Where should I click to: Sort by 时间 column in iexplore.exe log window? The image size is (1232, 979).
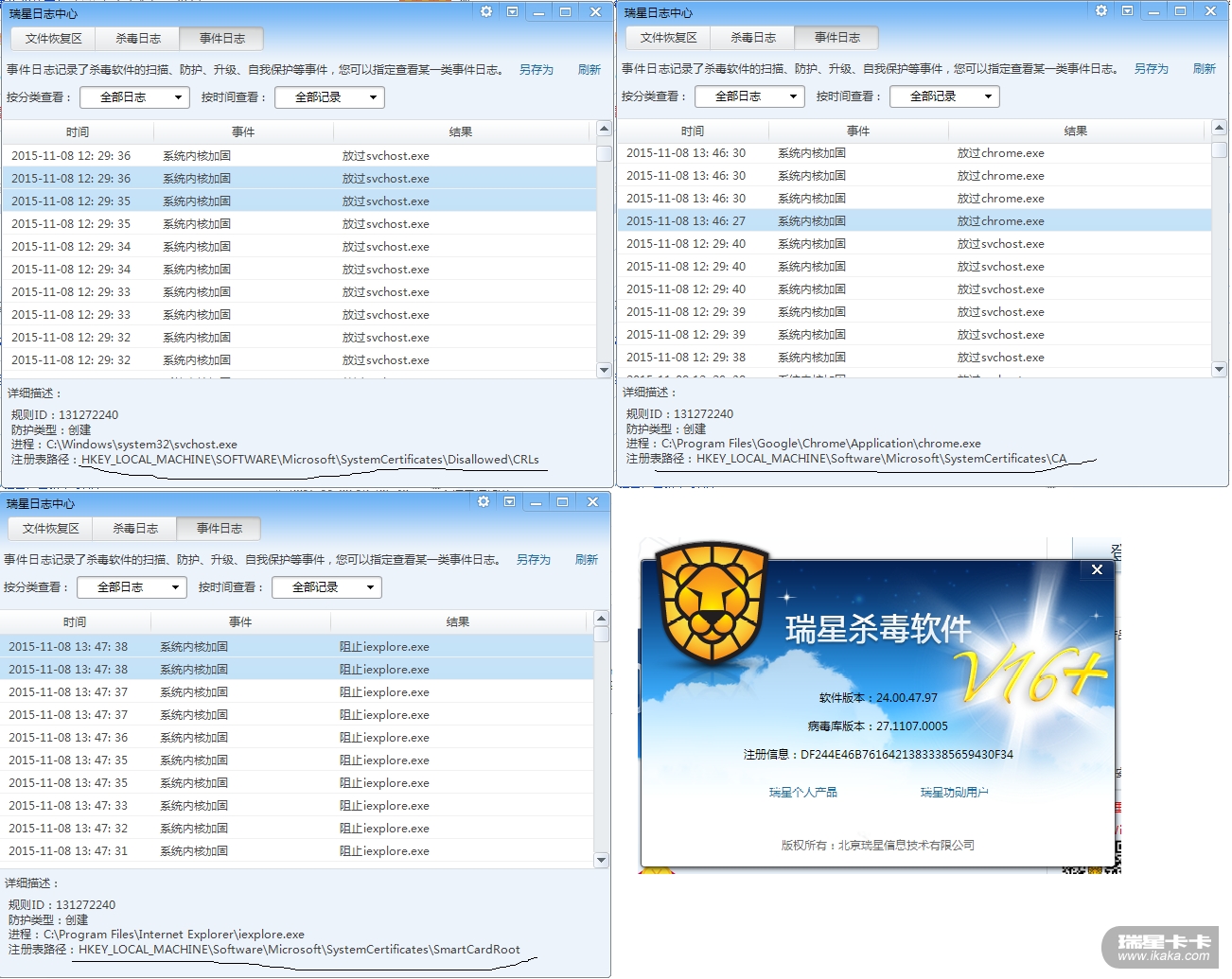tap(75, 622)
